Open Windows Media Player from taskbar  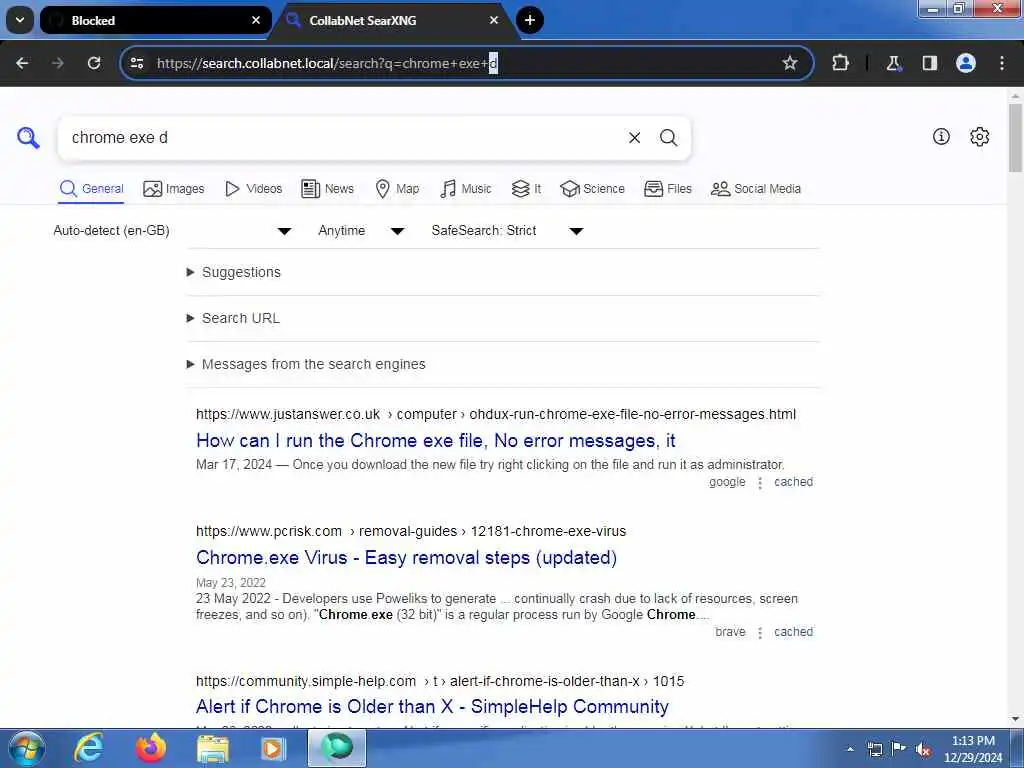(x=274, y=749)
